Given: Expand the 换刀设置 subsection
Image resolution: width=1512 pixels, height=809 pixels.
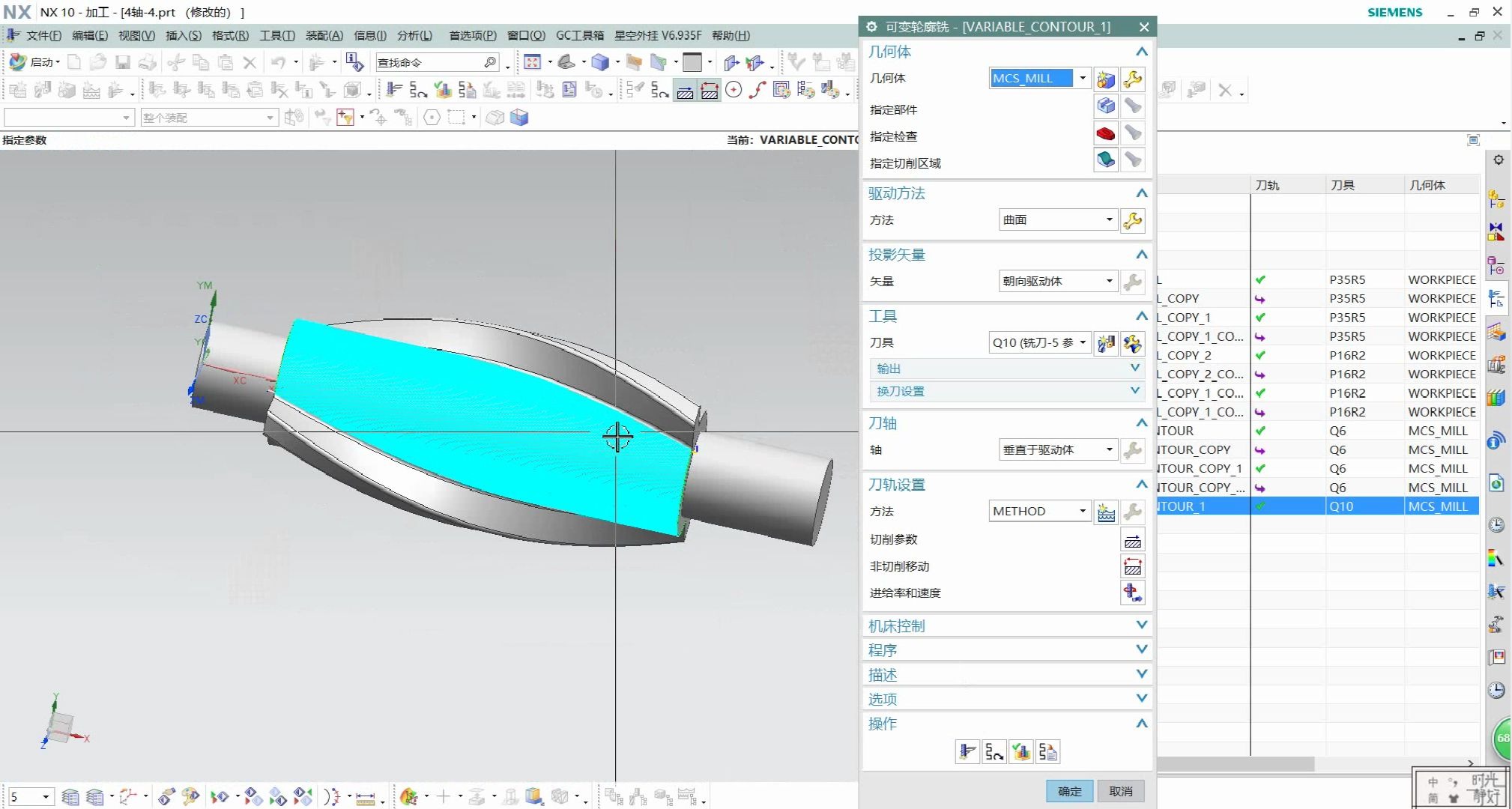Looking at the screenshot, I should [x=1134, y=391].
